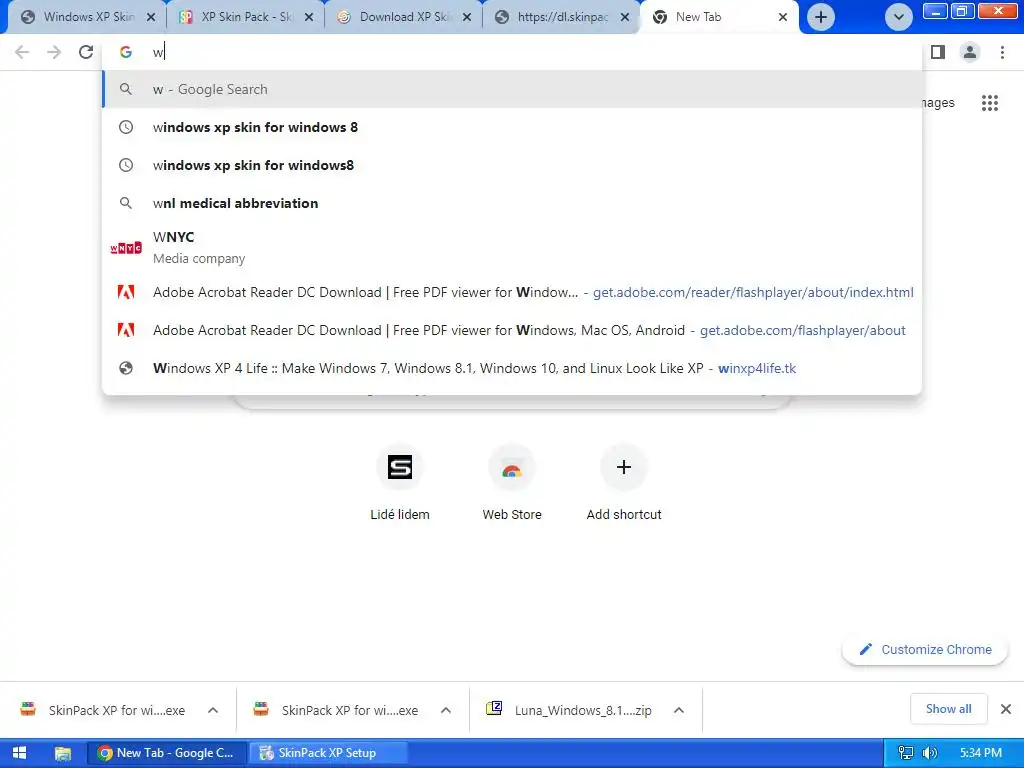Expand Luna_Windows_8.1 zip options arrow

tap(679, 710)
